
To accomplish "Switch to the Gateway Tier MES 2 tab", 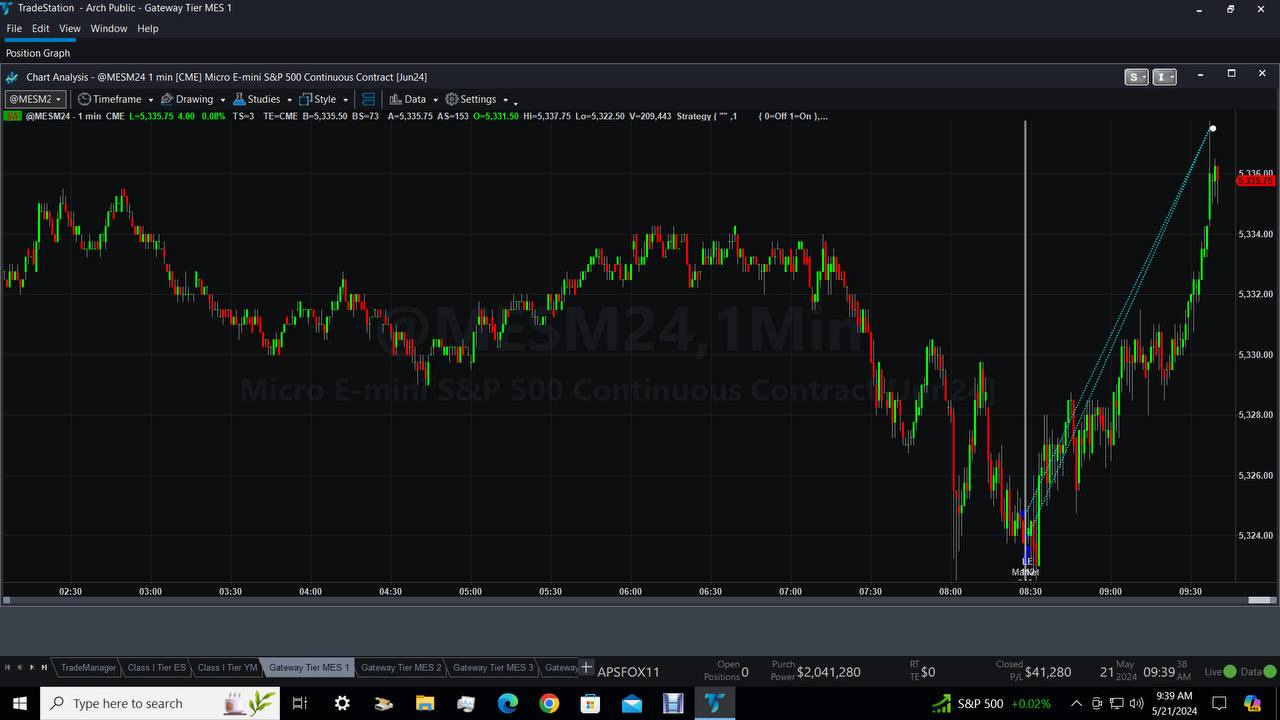I will tap(400, 668).
